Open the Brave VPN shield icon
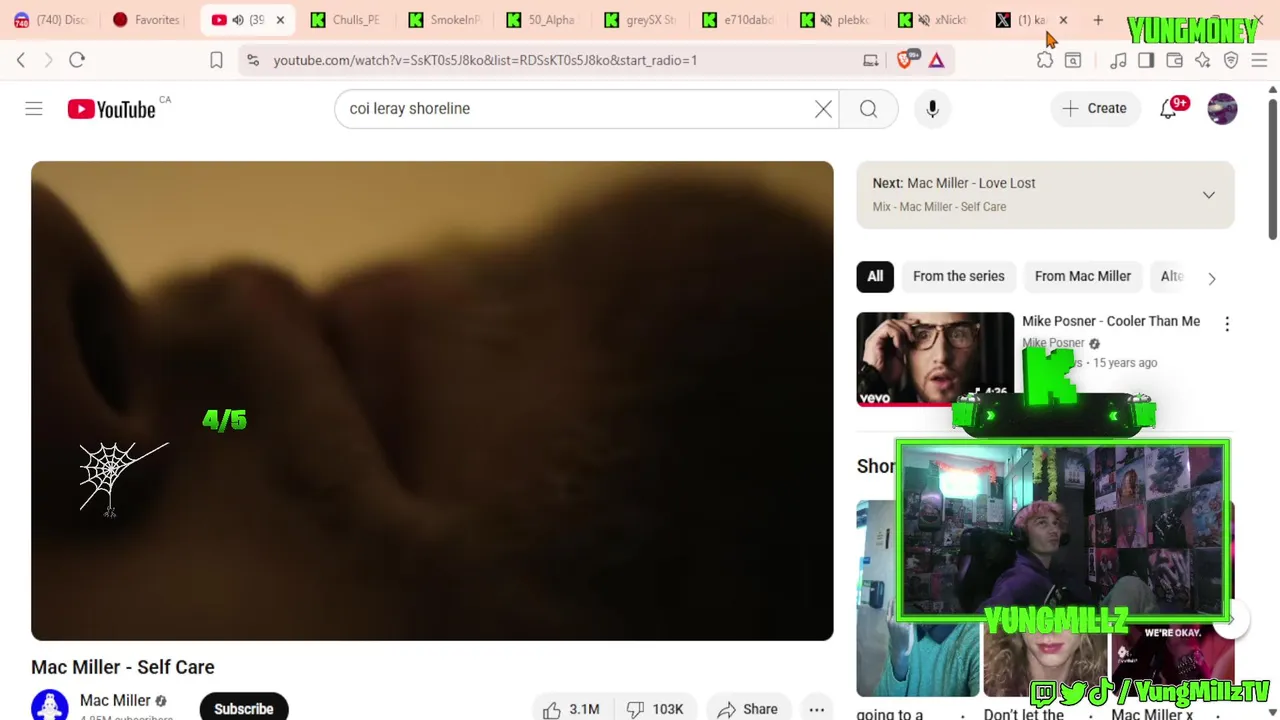The width and height of the screenshot is (1280, 720). (1231, 60)
